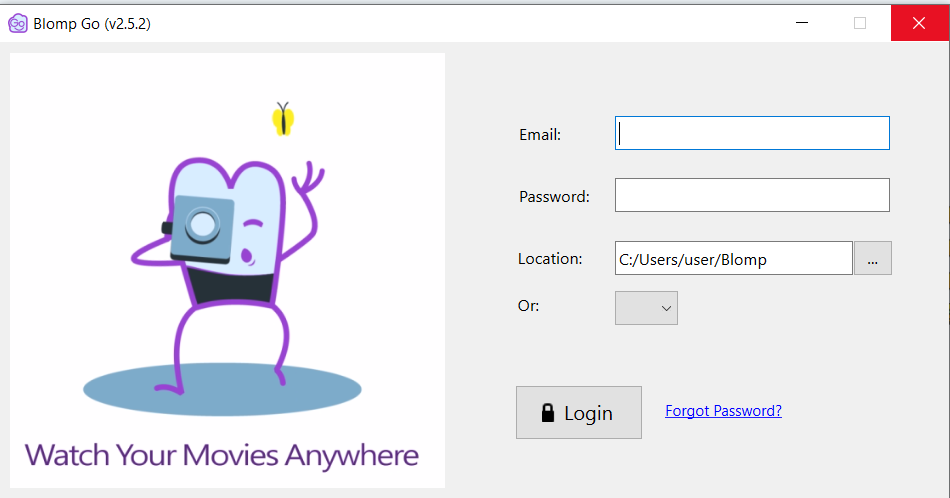Screen dimensions: 950x498
Task: Edit the Location path field
Action: coord(734,258)
